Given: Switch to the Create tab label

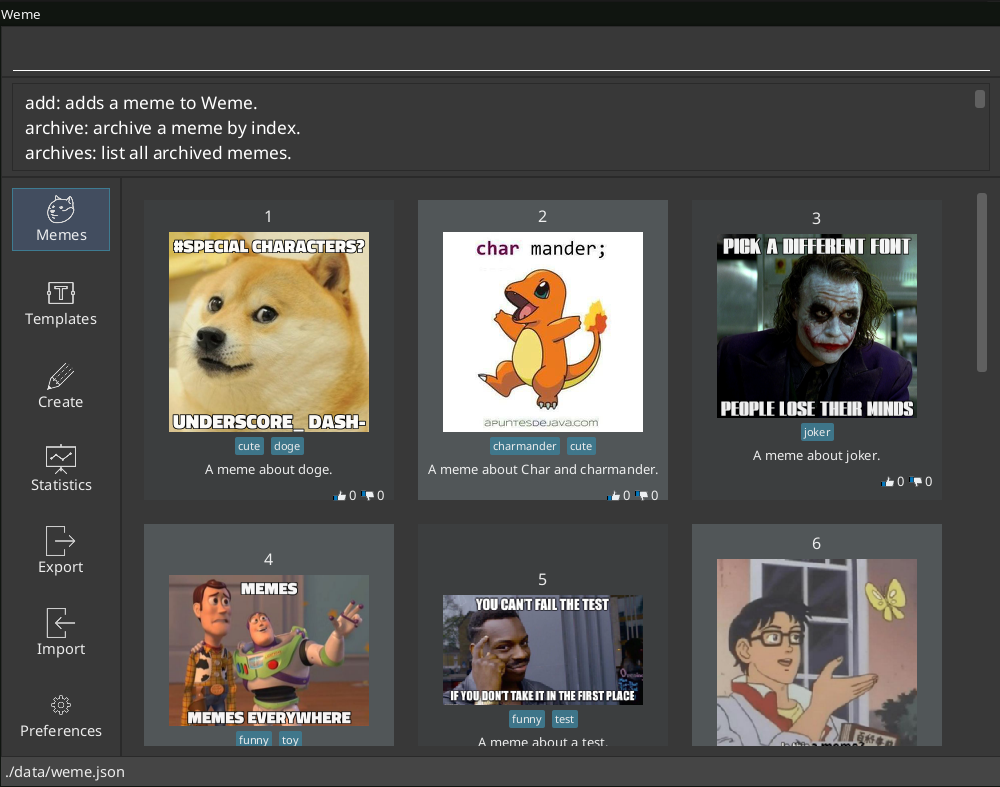Looking at the screenshot, I should [61, 402].
